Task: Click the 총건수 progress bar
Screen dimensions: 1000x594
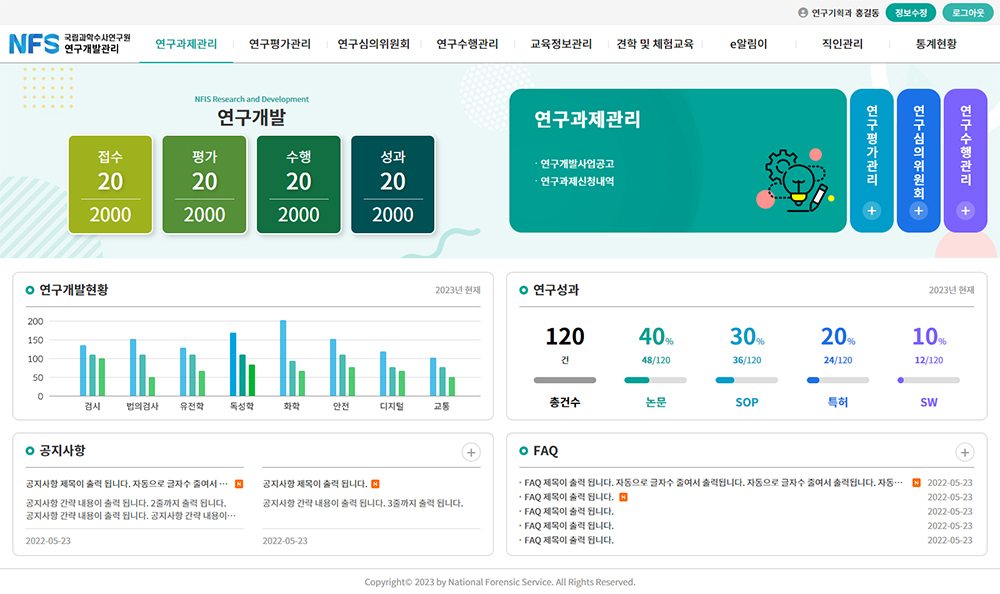Action: click(x=564, y=380)
